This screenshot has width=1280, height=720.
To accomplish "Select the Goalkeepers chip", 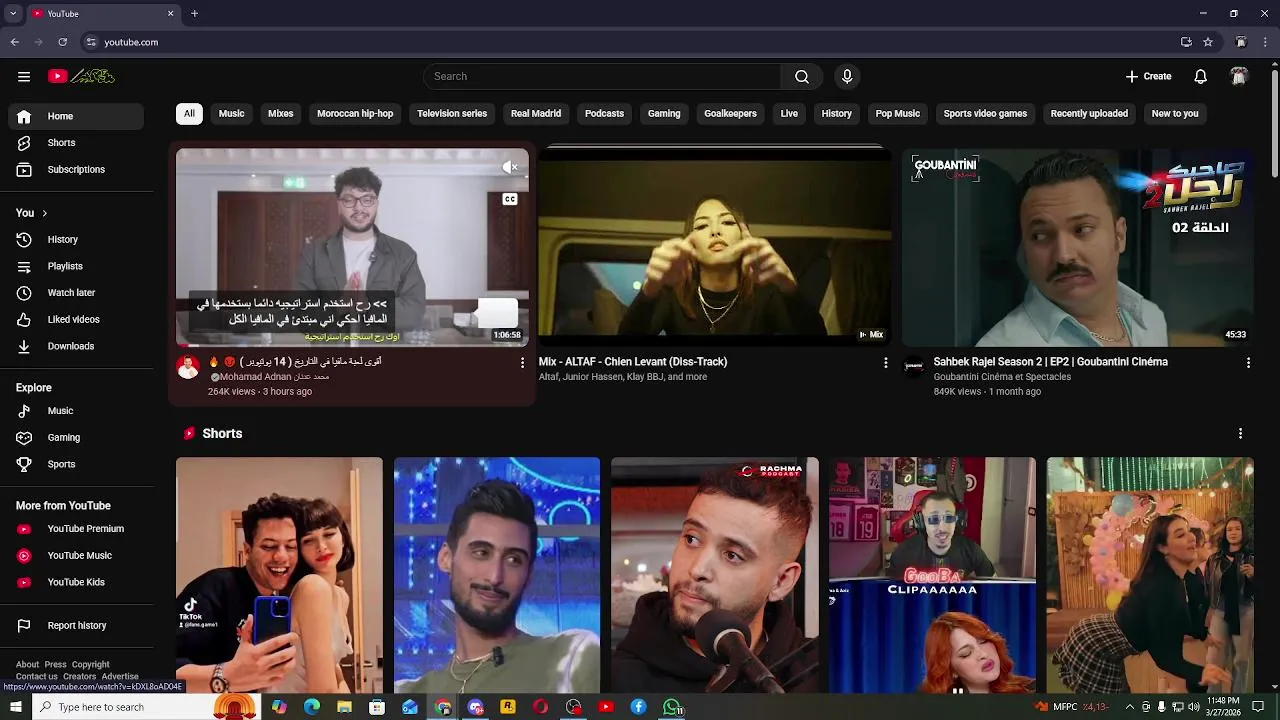I will tap(730, 113).
